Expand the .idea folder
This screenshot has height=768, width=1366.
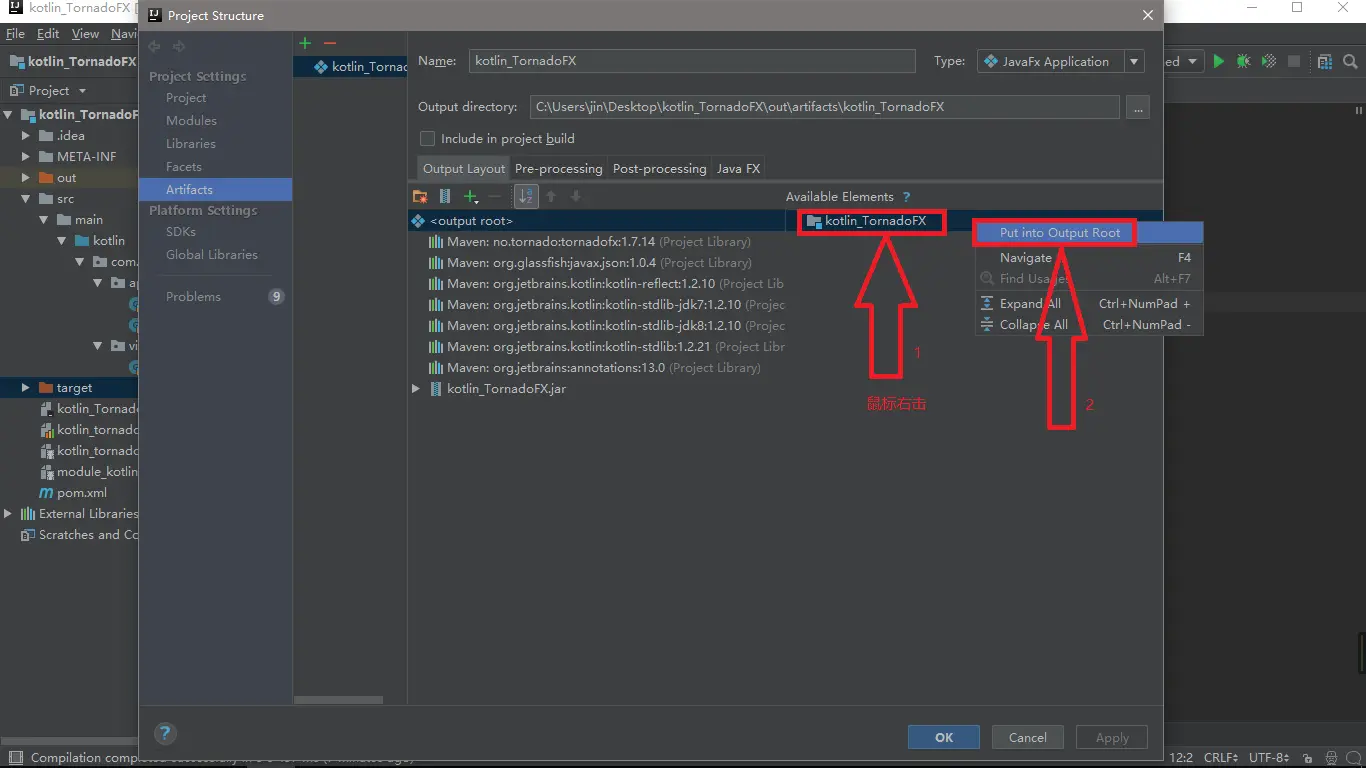(27, 136)
